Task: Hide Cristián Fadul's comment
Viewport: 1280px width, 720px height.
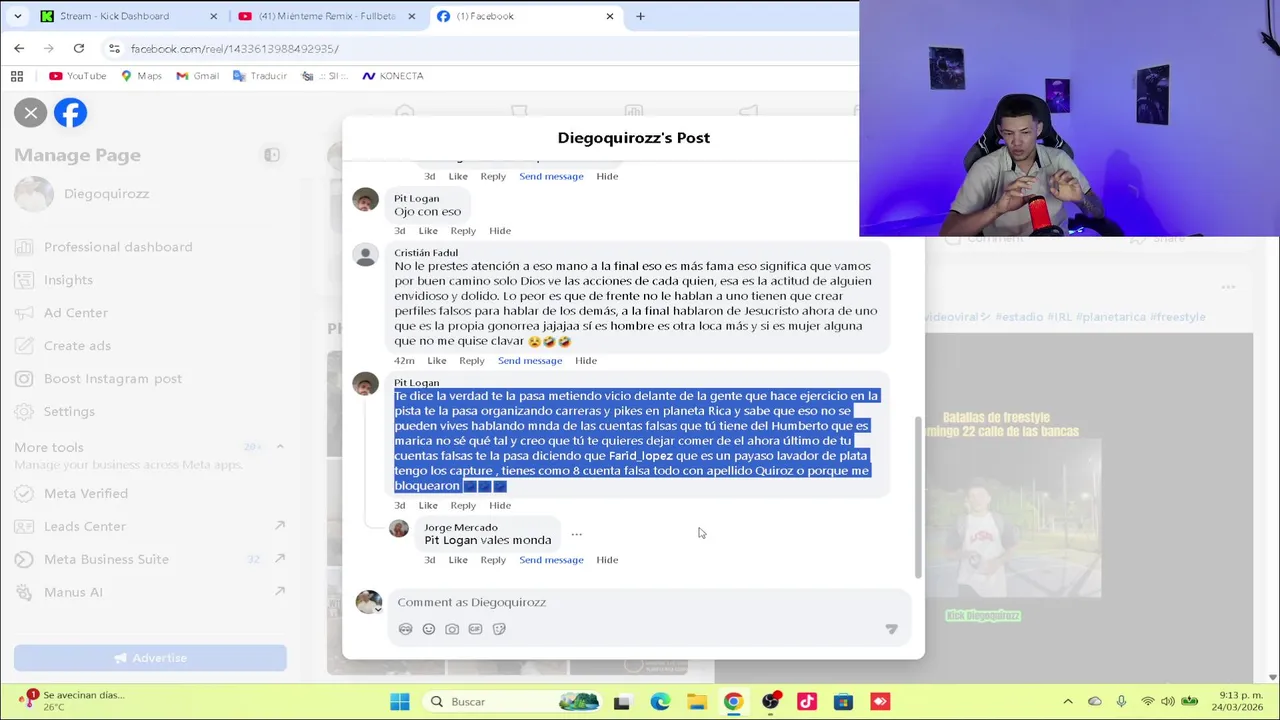Action: click(x=586, y=361)
